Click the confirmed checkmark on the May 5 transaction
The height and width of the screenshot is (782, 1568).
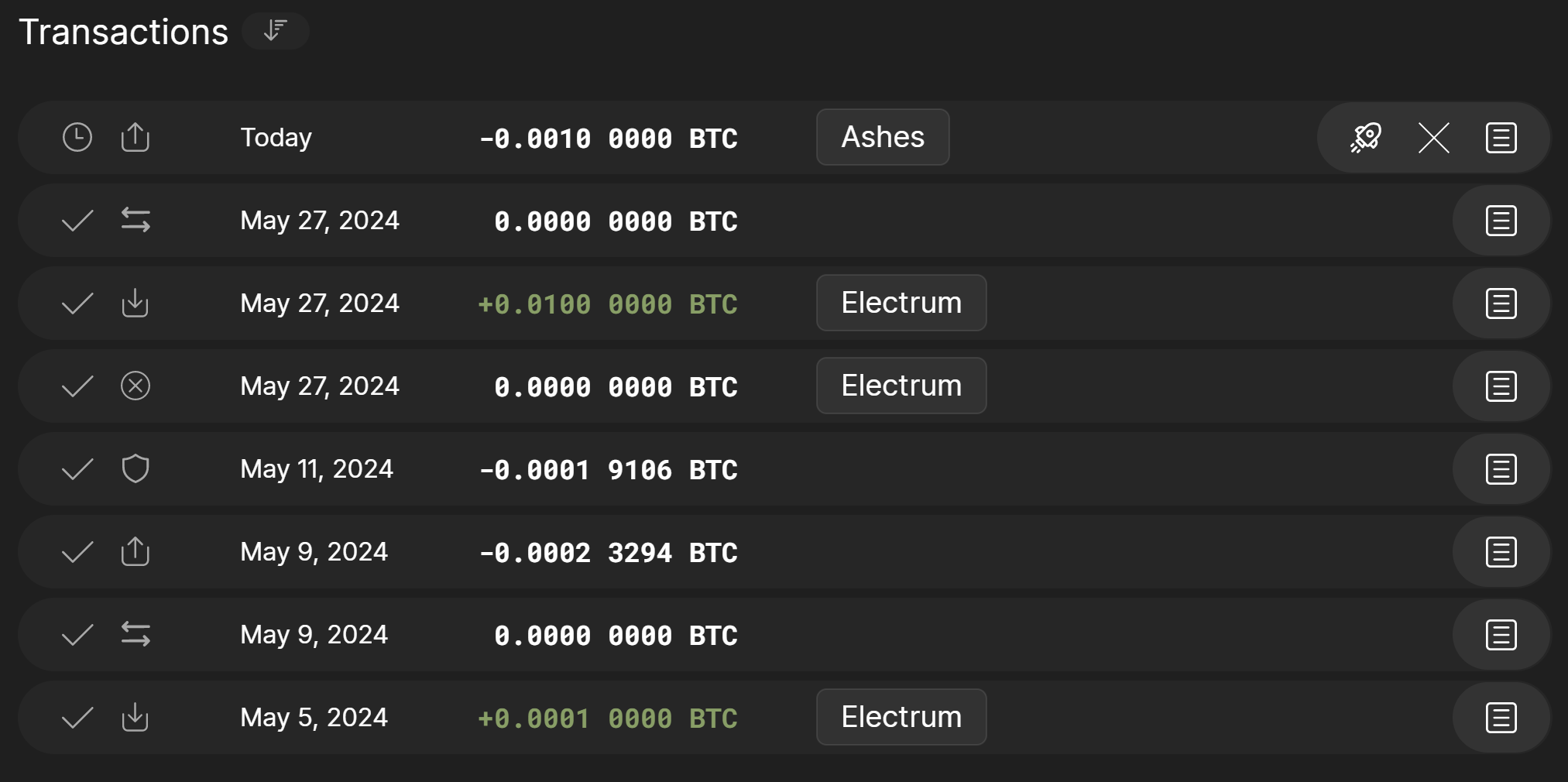(76, 717)
